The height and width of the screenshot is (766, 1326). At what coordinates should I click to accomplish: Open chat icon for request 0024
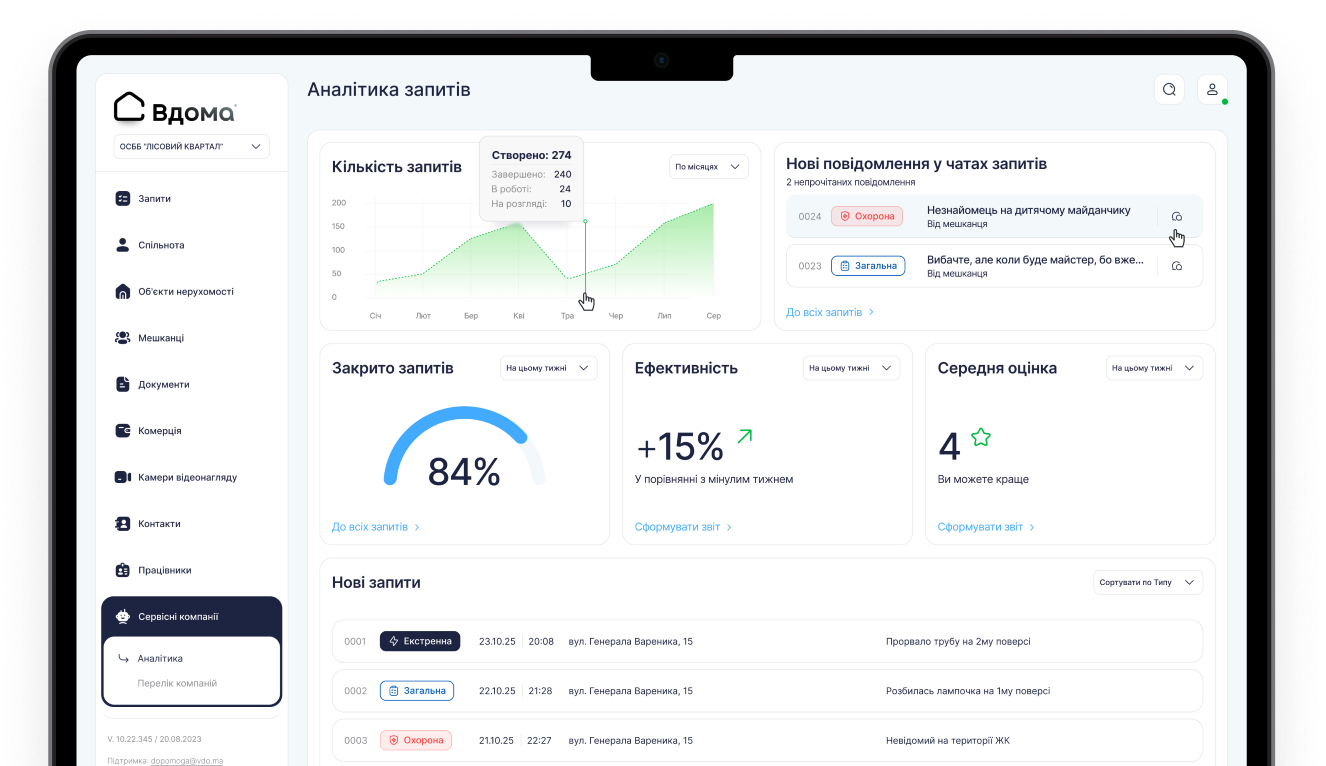pyautogui.click(x=1177, y=216)
